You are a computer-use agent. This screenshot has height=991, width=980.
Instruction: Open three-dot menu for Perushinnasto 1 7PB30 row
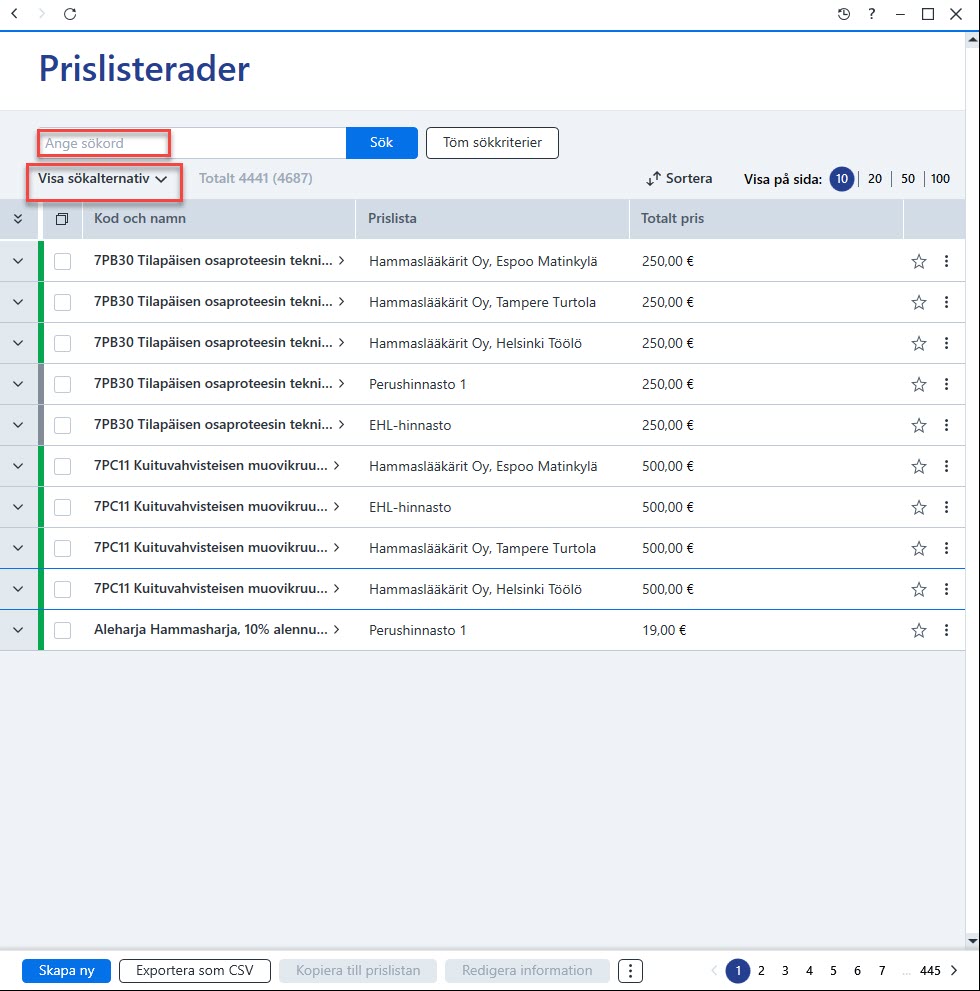pyautogui.click(x=946, y=384)
